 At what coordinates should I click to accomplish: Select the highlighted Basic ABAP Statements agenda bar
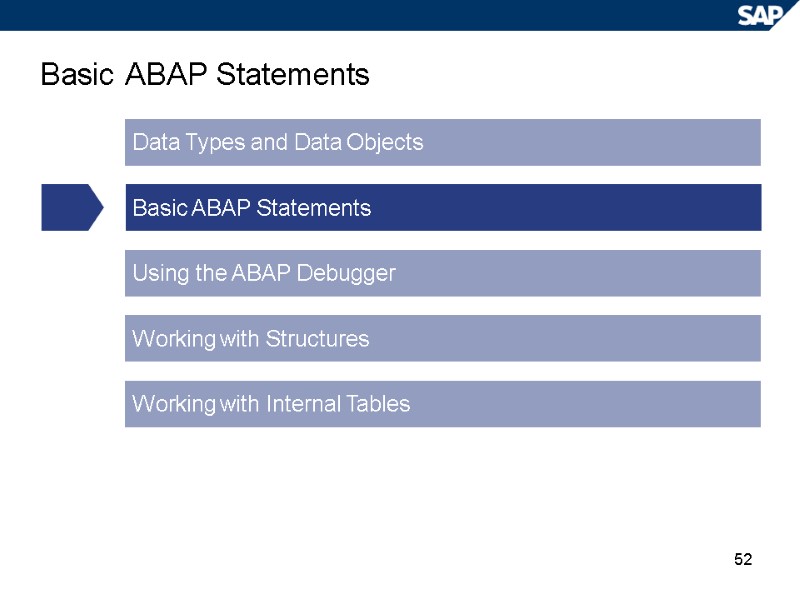pyautogui.click(x=442, y=208)
